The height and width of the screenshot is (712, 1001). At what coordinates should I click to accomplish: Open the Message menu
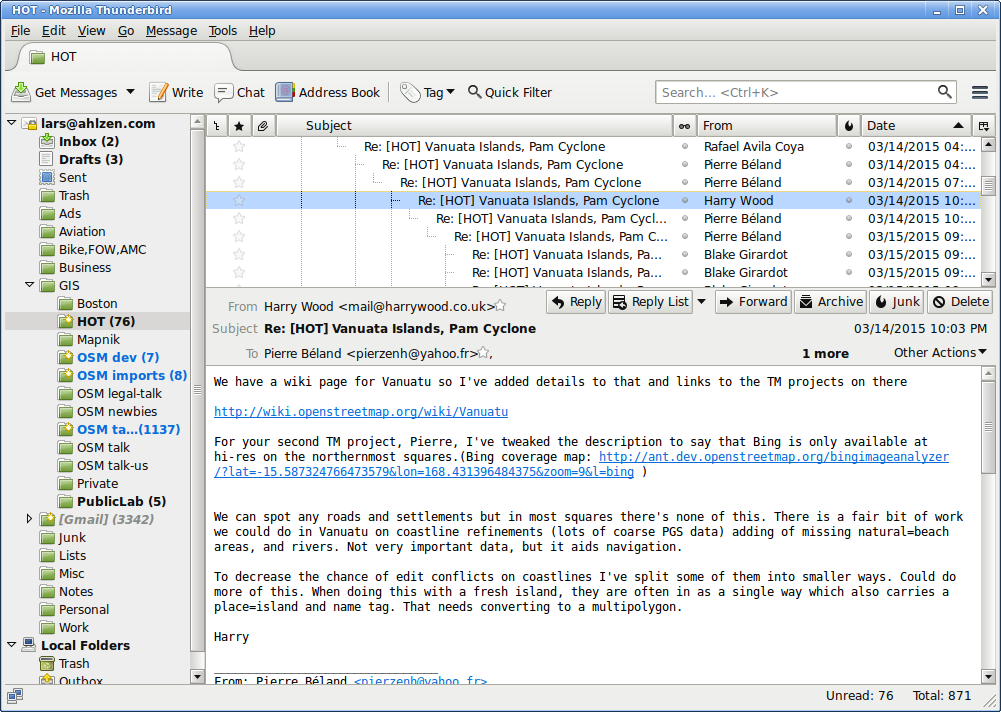(x=171, y=31)
